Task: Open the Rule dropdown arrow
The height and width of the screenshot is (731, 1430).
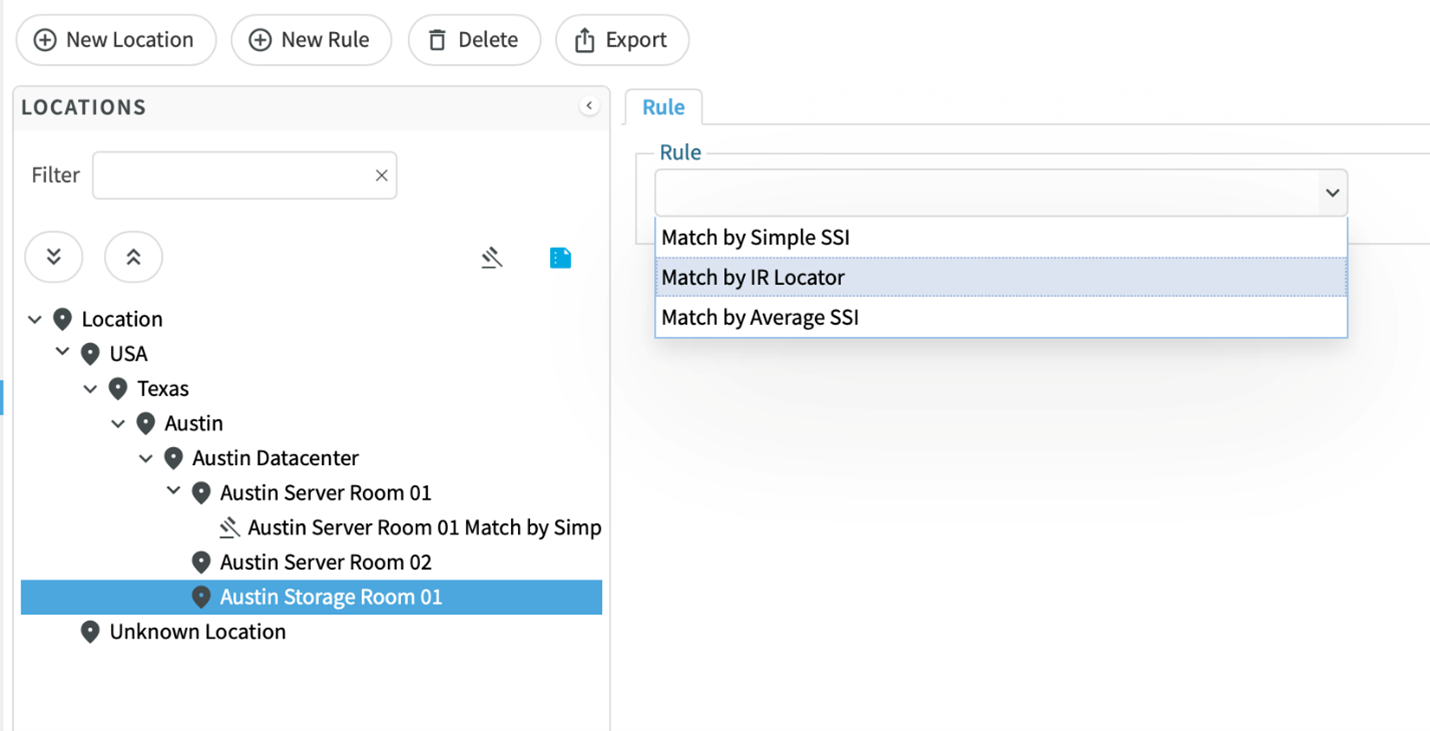Action: (x=1332, y=193)
